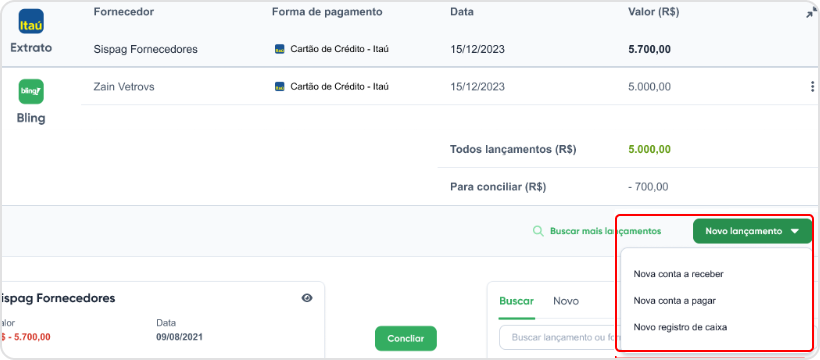Click the collapse arrows icon at top right
Viewport: 820px width, 360px height.
point(812,14)
